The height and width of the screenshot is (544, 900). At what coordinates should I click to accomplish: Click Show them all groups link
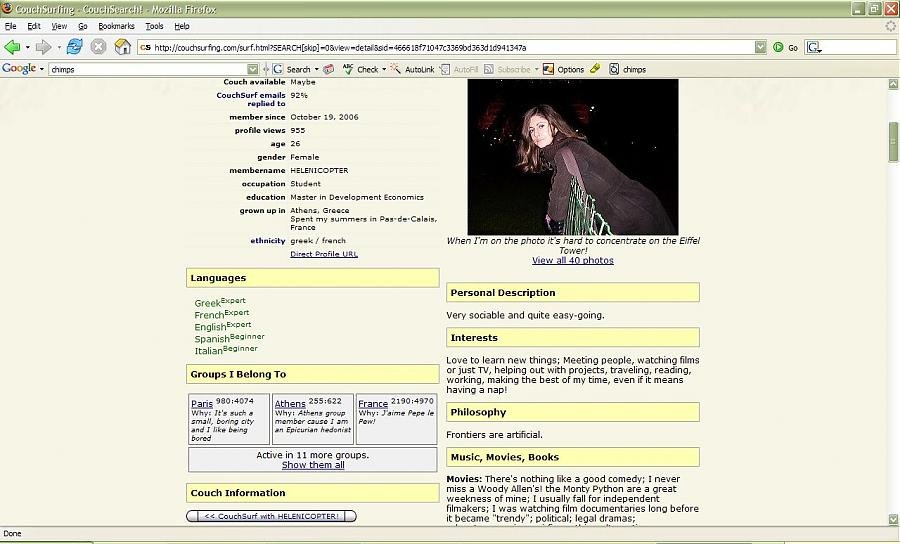tap(313, 465)
